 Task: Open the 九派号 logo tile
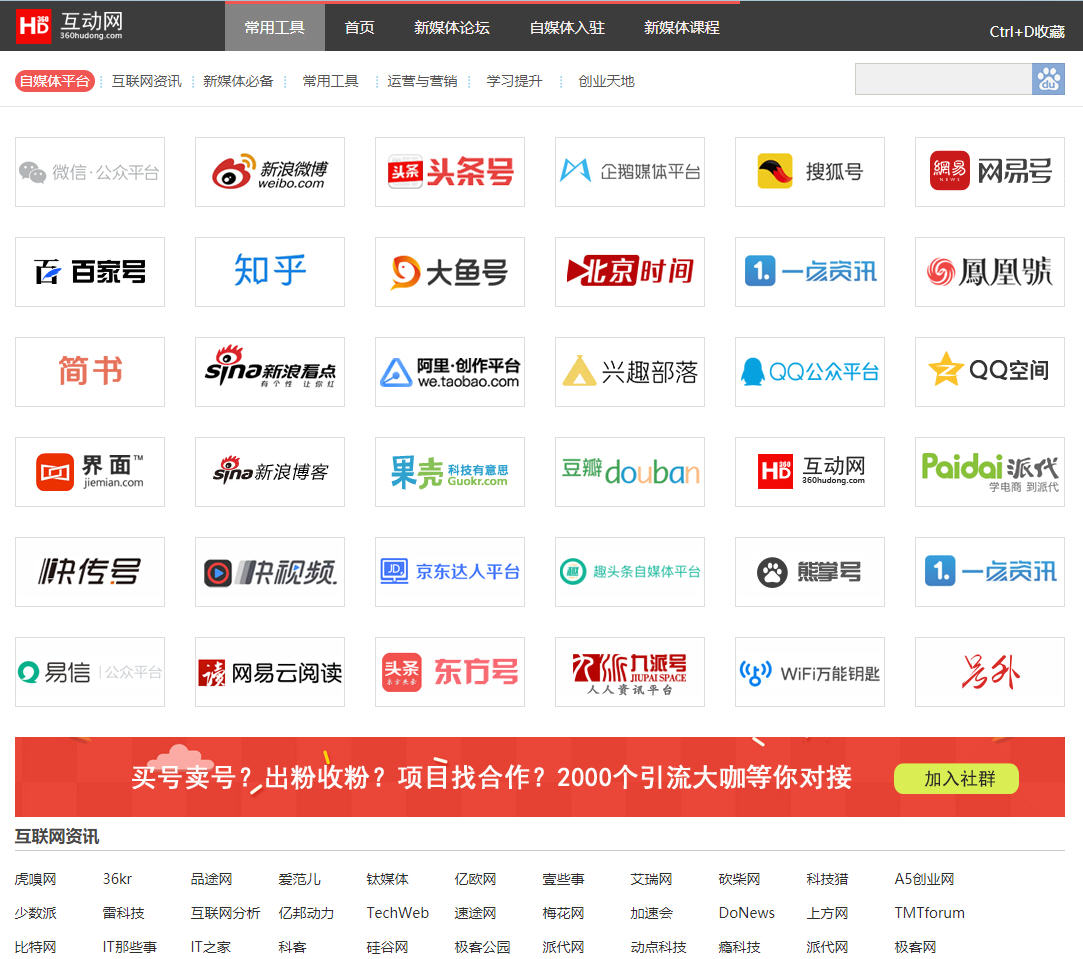coord(630,672)
